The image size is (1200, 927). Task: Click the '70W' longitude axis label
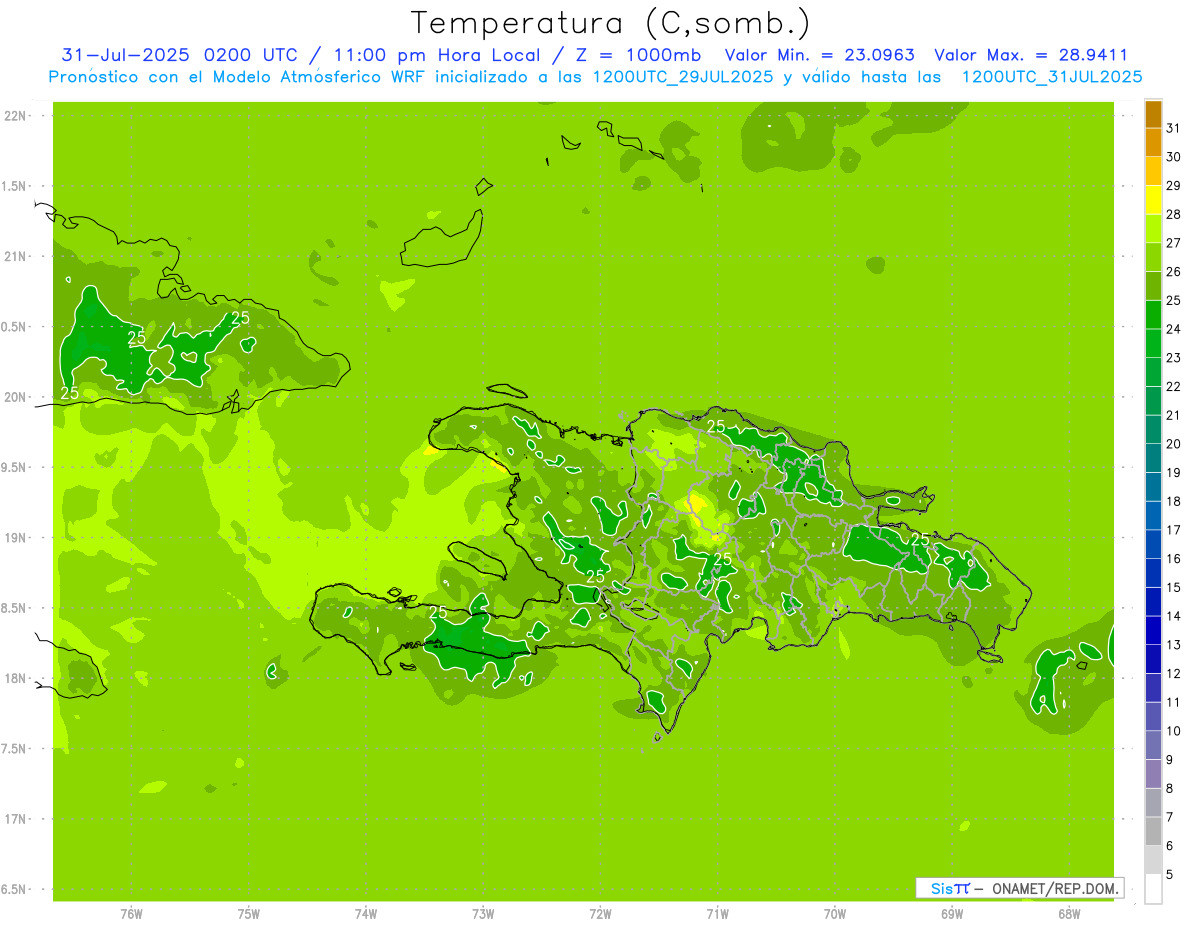click(x=835, y=914)
